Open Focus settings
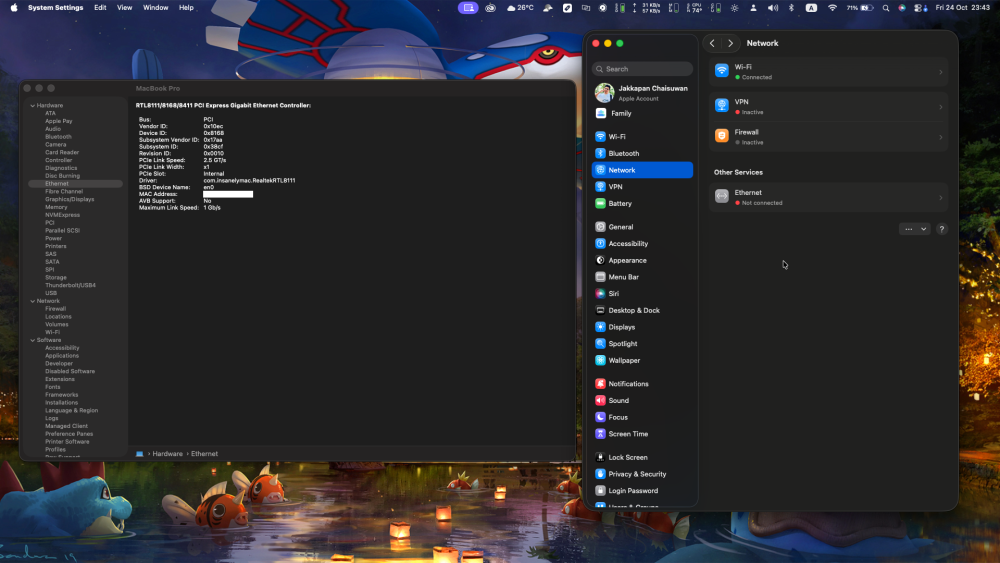This screenshot has height=563, width=1000. click(642, 417)
